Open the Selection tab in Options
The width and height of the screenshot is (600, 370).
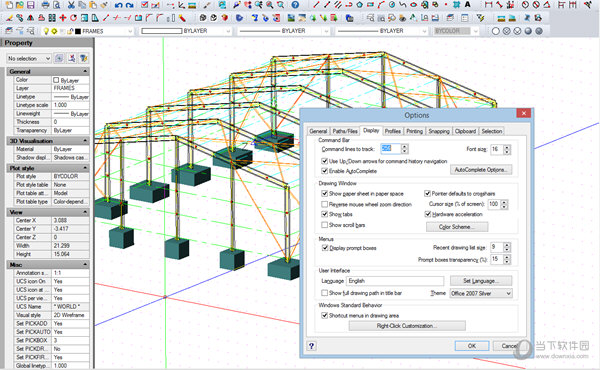click(492, 131)
